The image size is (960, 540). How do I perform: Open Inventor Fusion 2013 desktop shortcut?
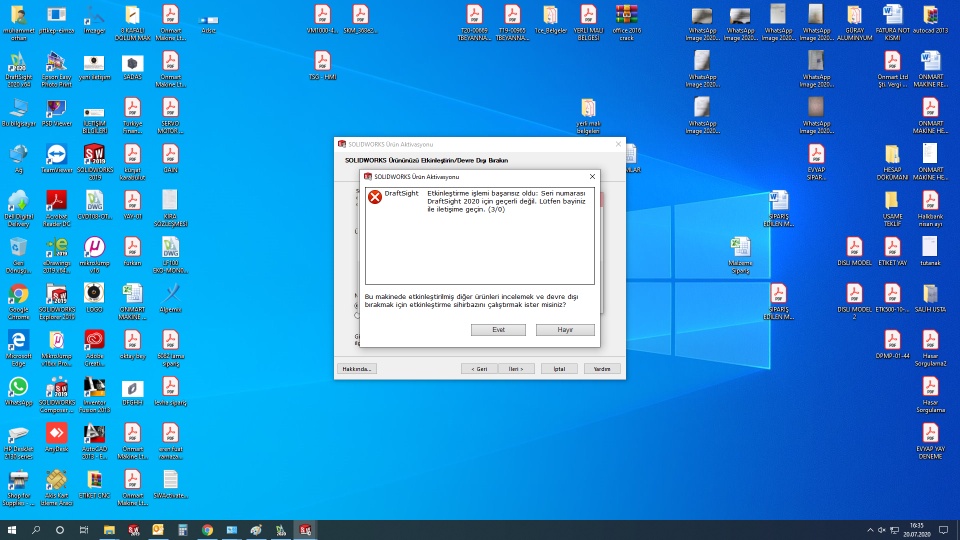(x=94, y=394)
